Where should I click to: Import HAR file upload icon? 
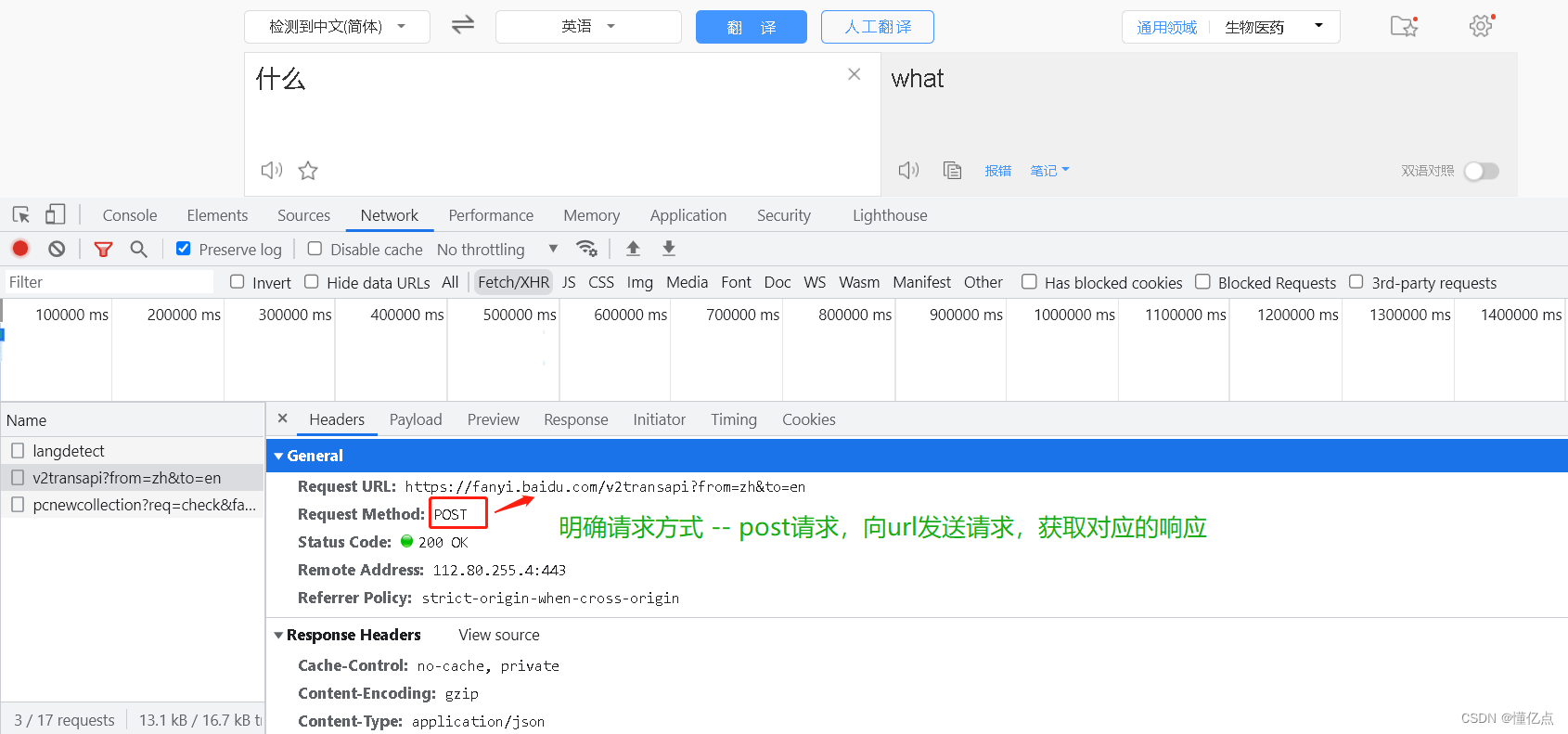click(x=633, y=249)
